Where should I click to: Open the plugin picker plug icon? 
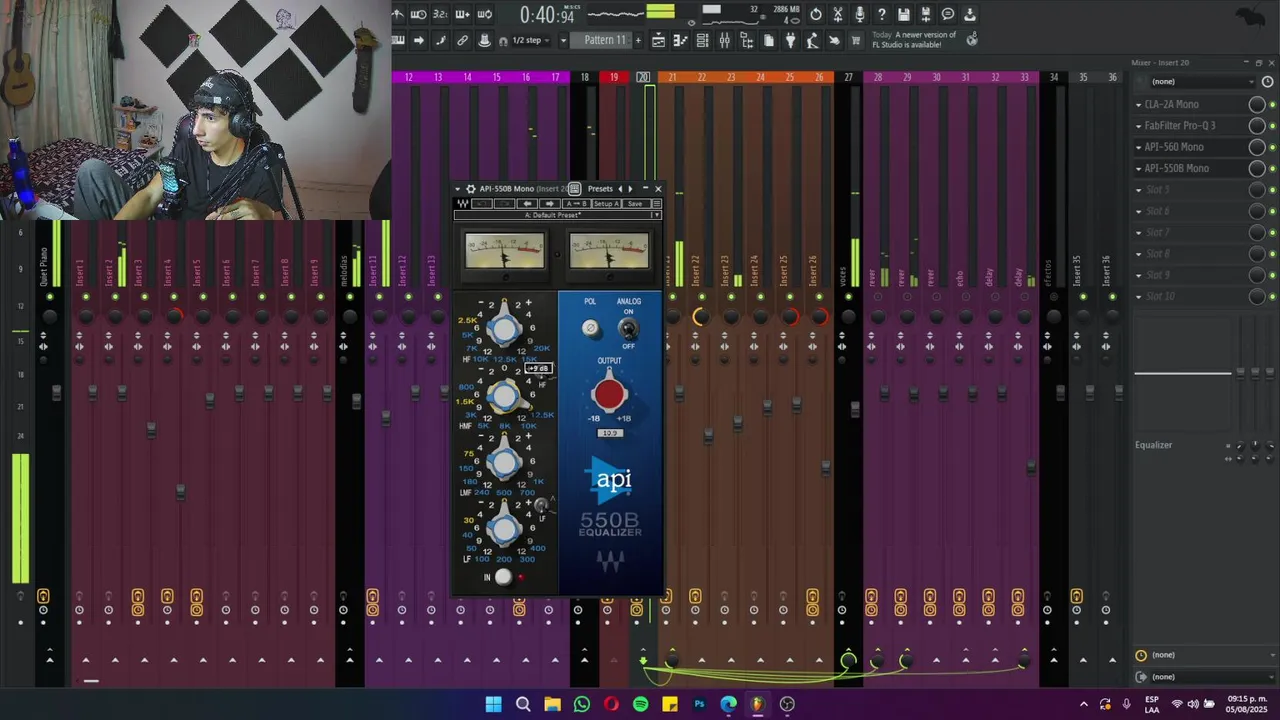click(790, 40)
